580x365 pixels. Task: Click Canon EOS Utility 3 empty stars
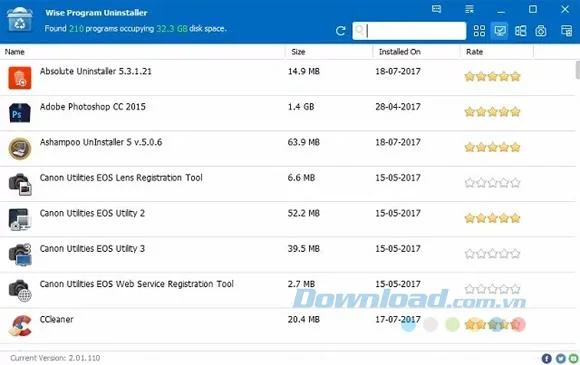492,254
